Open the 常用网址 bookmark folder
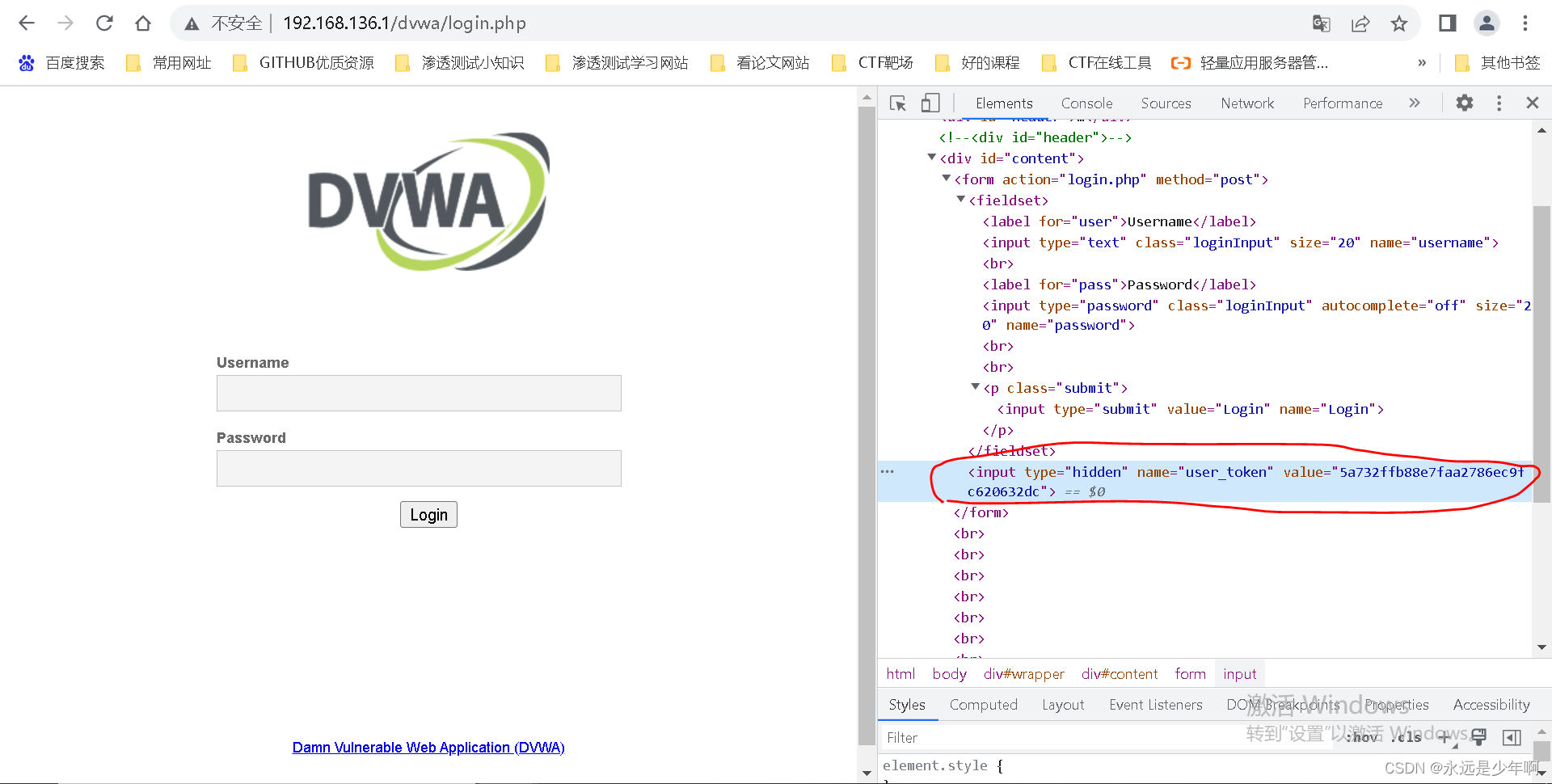Screen dimensions: 1552x784 point(169,63)
